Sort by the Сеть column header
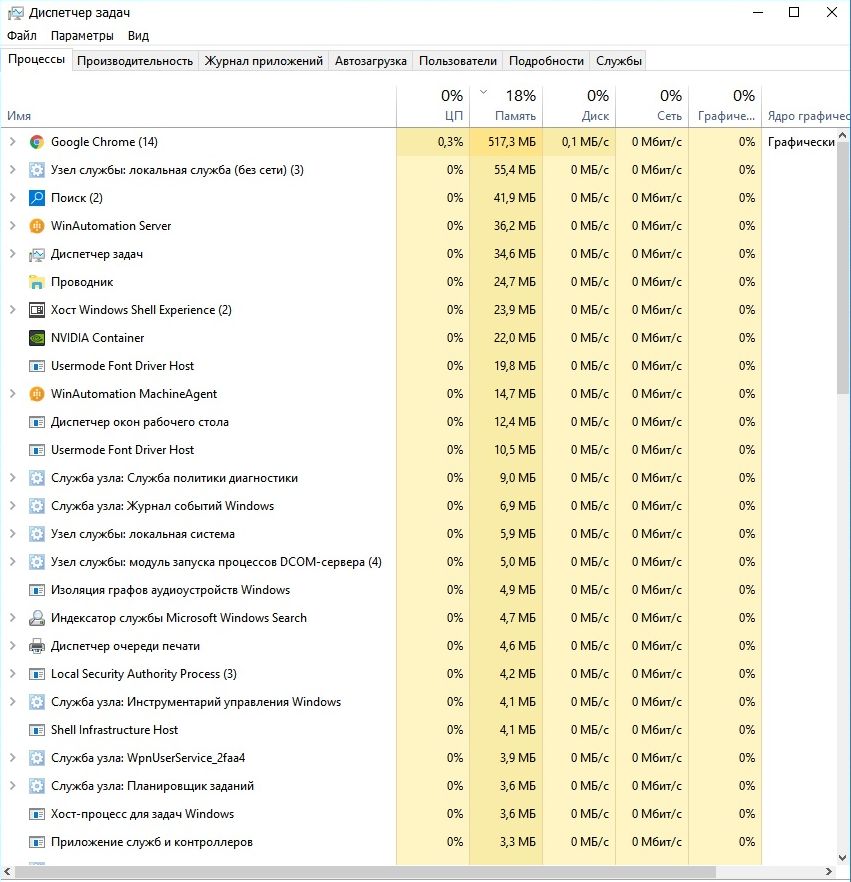The height and width of the screenshot is (882, 851). tap(652, 107)
